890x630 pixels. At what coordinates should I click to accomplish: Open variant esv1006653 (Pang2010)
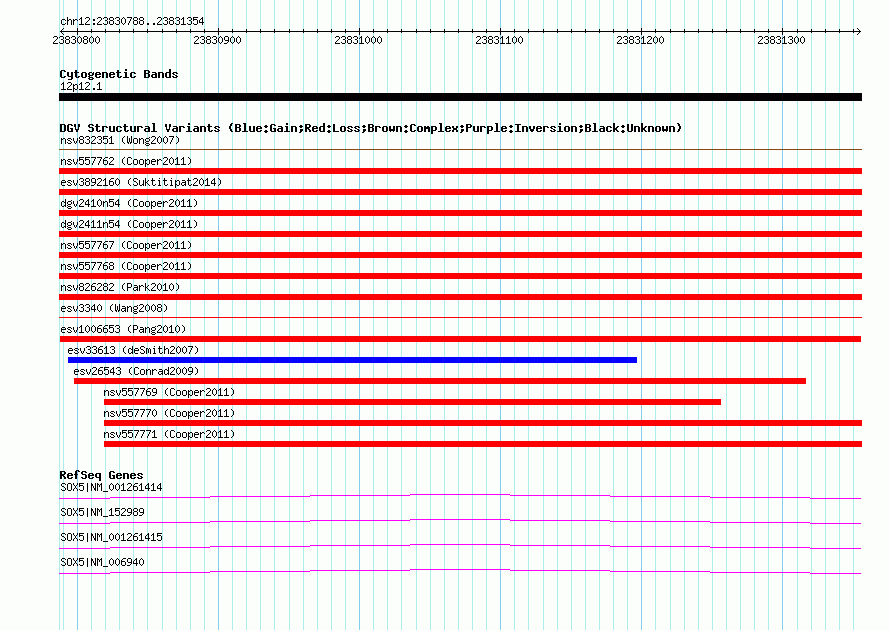(123, 329)
